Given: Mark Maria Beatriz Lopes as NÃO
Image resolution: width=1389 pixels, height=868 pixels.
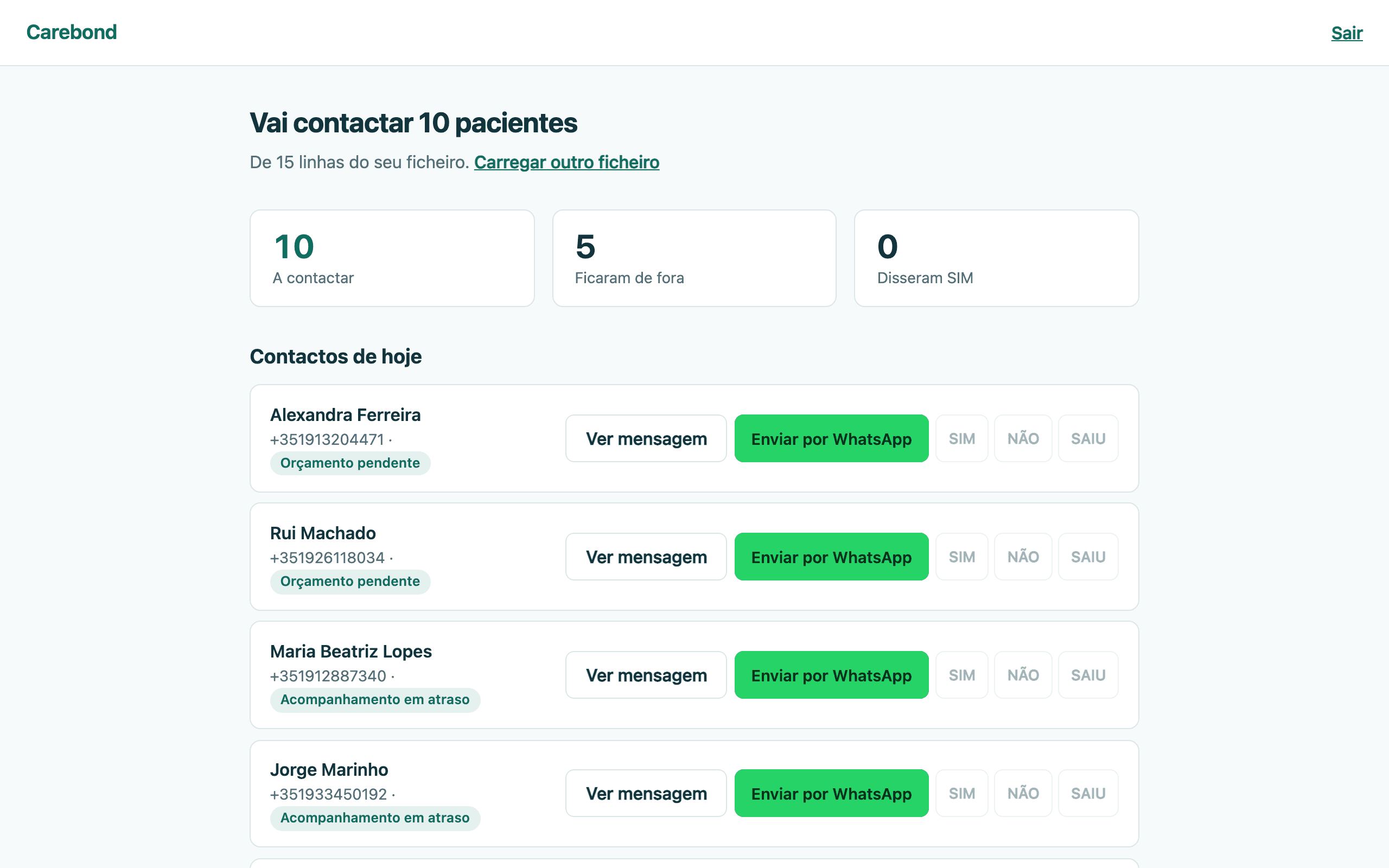Looking at the screenshot, I should [1023, 675].
